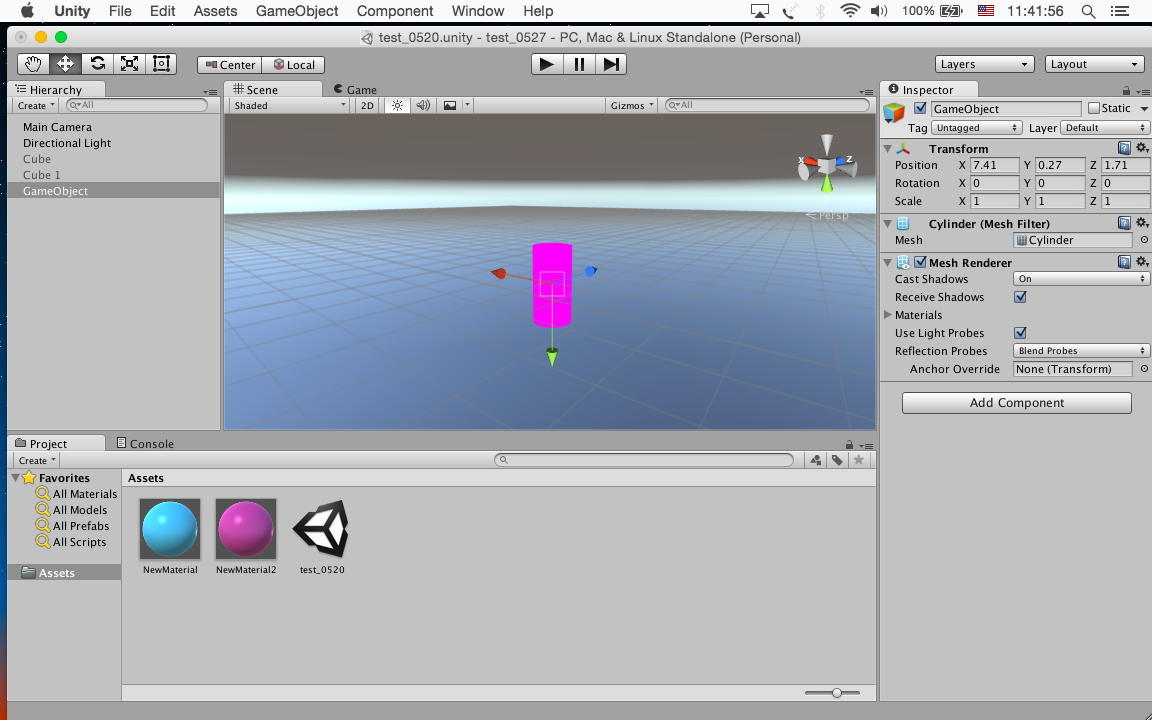Open Anchor Override object picker
Screen dimensions: 1152x720
pyautogui.click(x=1144, y=369)
